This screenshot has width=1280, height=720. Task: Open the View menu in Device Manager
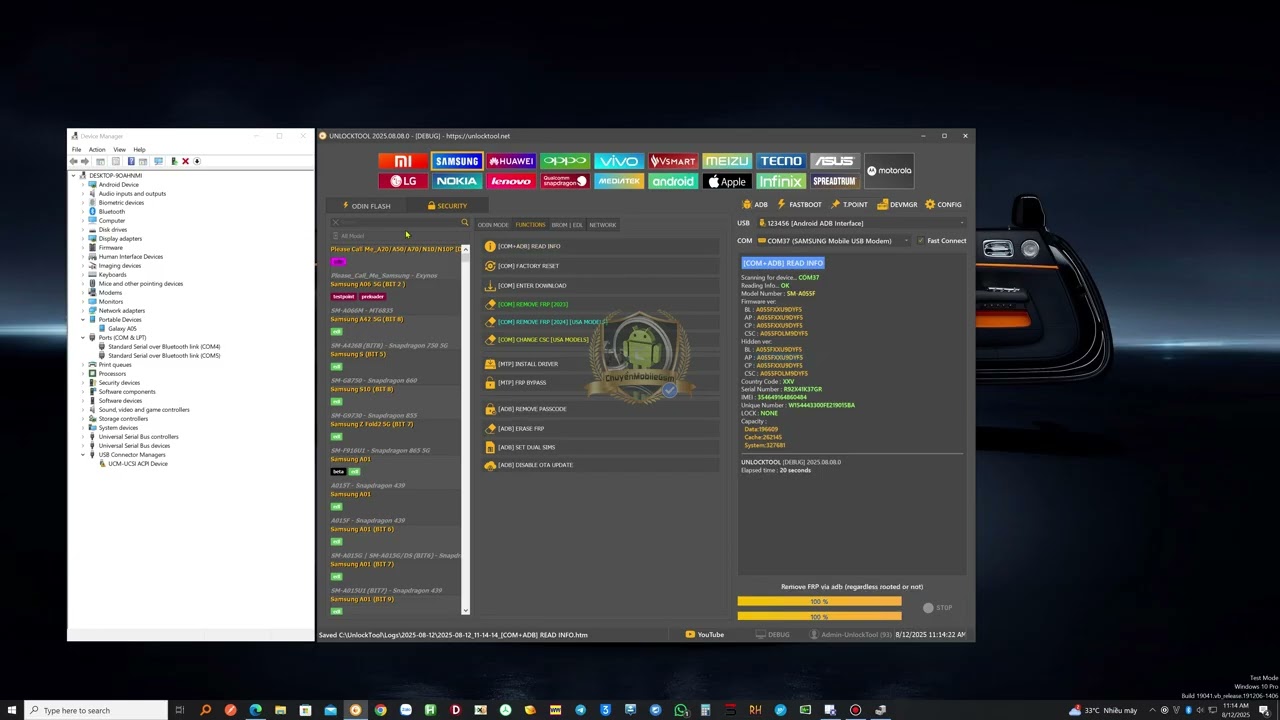point(119,150)
